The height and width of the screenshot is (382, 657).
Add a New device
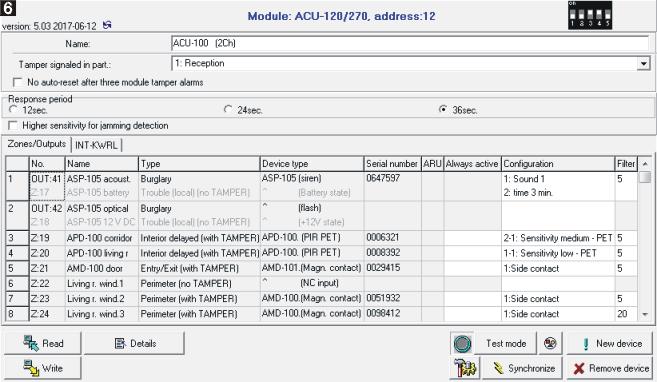(610, 343)
